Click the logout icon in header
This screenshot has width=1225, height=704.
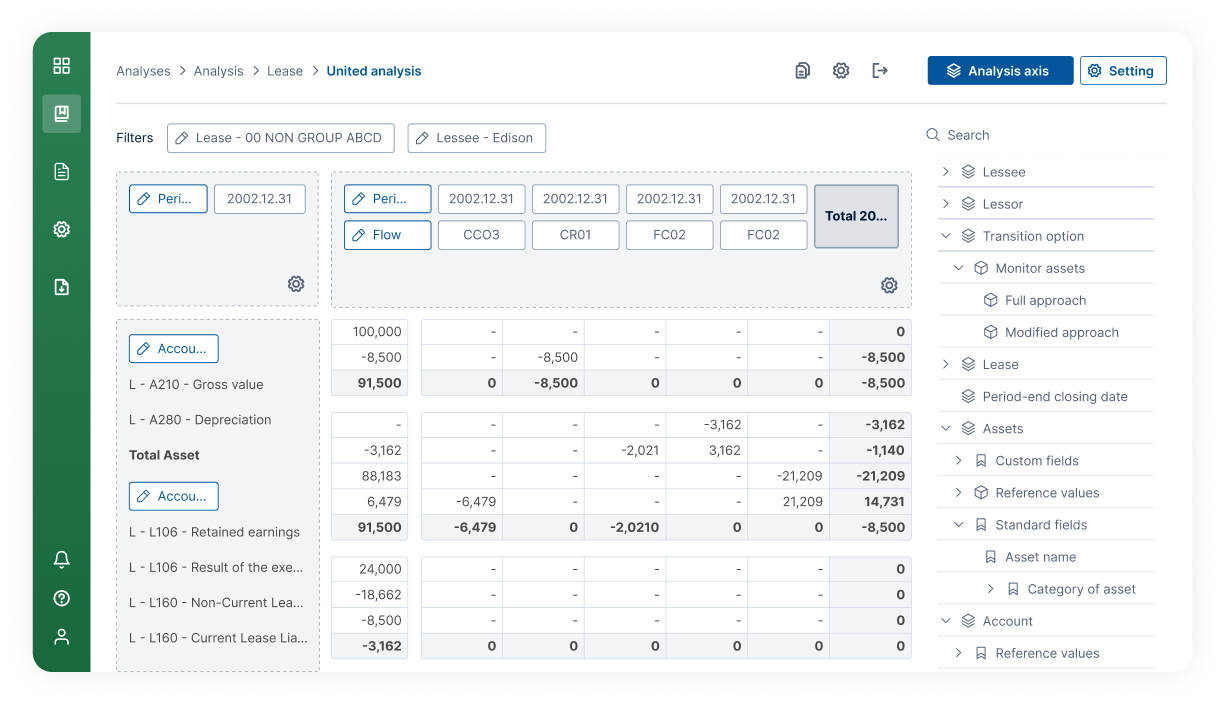[x=880, y=71]
